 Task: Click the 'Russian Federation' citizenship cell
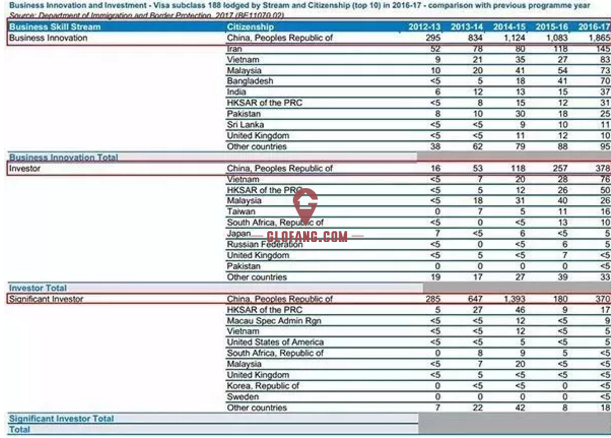tap(265, 244)
